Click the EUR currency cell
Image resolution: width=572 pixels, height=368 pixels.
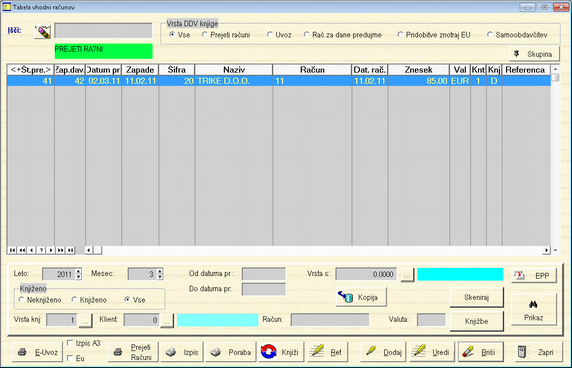460,81
